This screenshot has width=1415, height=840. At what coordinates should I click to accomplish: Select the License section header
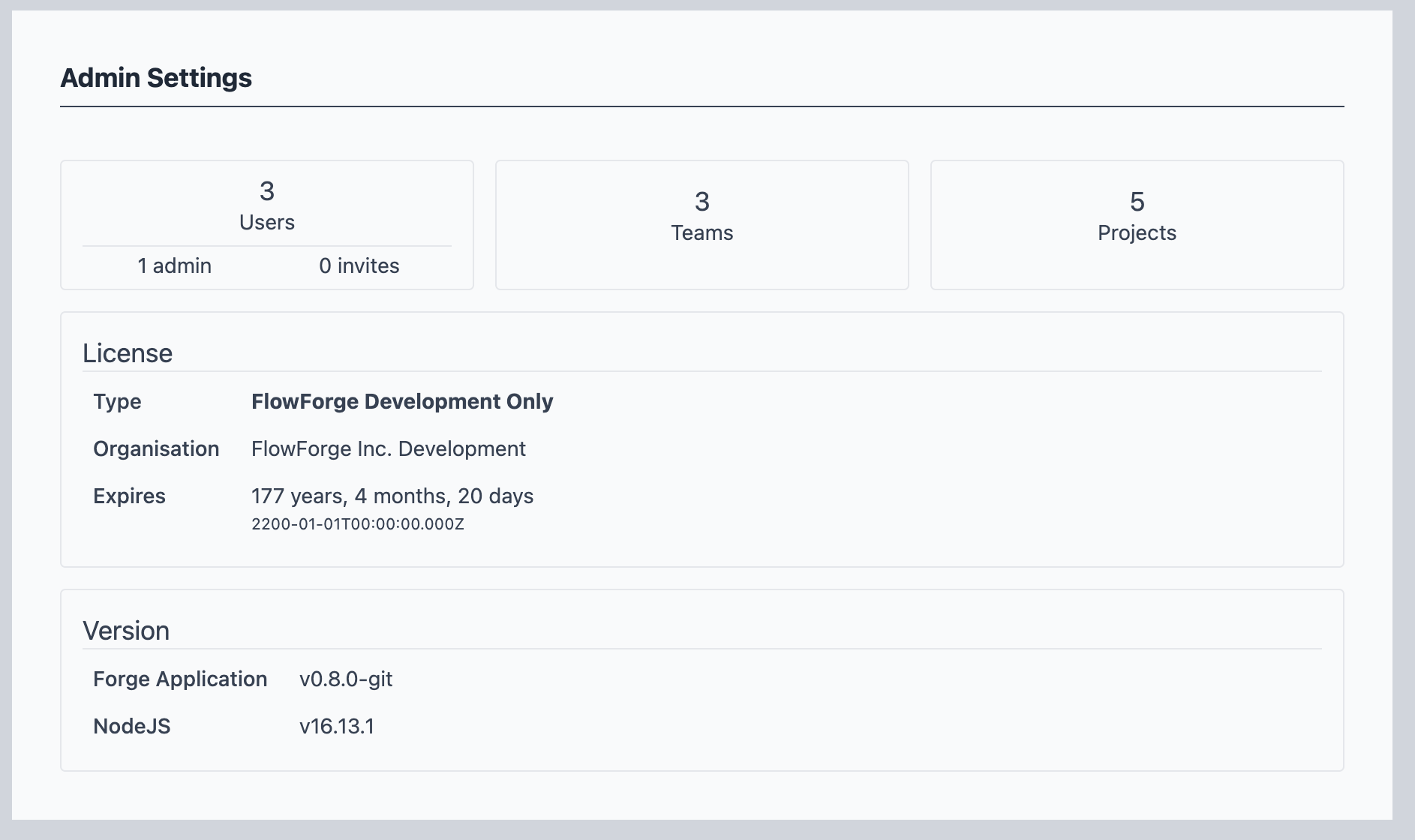click(128, 352)
